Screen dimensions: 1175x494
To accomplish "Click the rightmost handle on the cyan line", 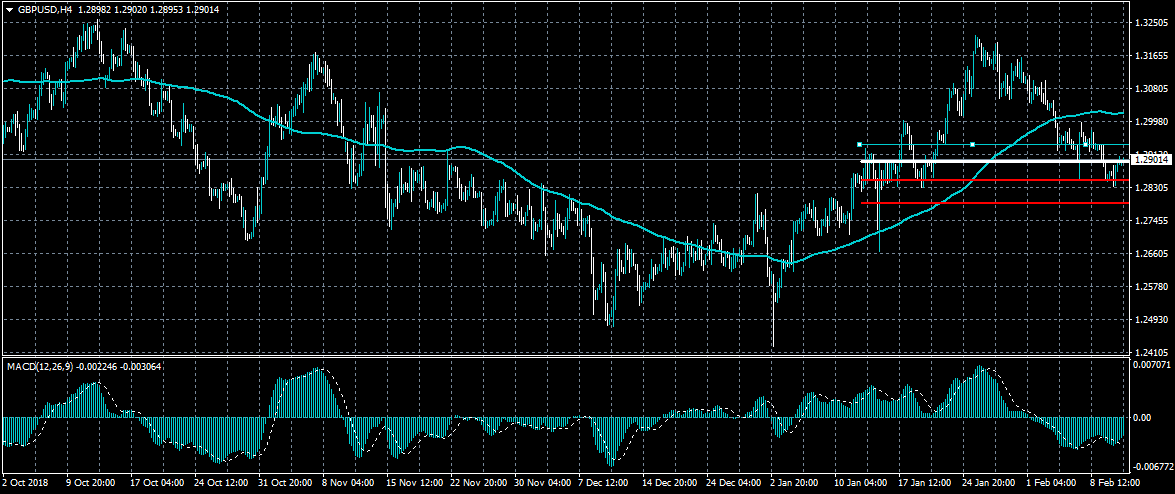I will (x=1085, y=145).
